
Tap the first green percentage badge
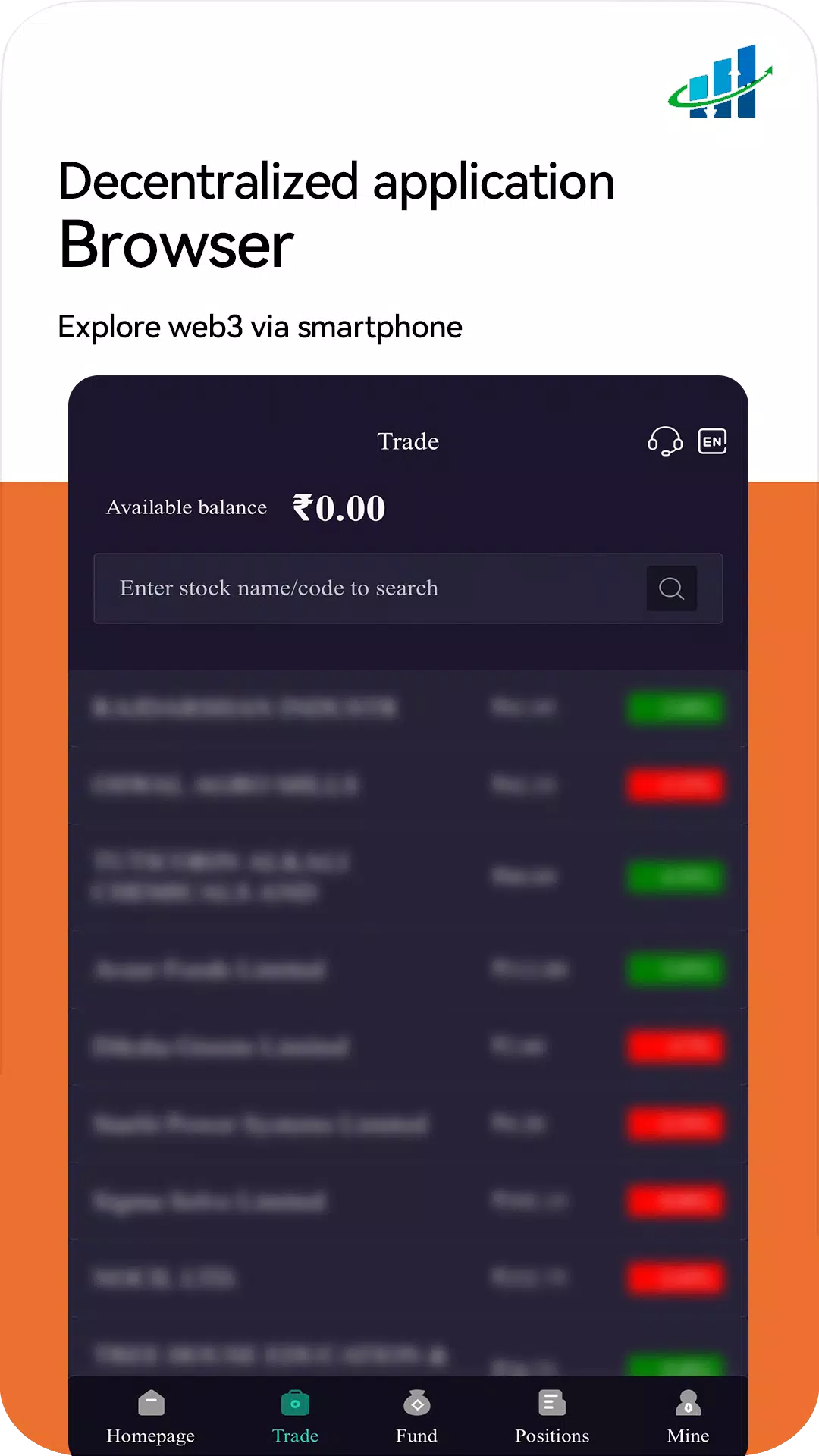pyautogui.click(x=675, y=708)
